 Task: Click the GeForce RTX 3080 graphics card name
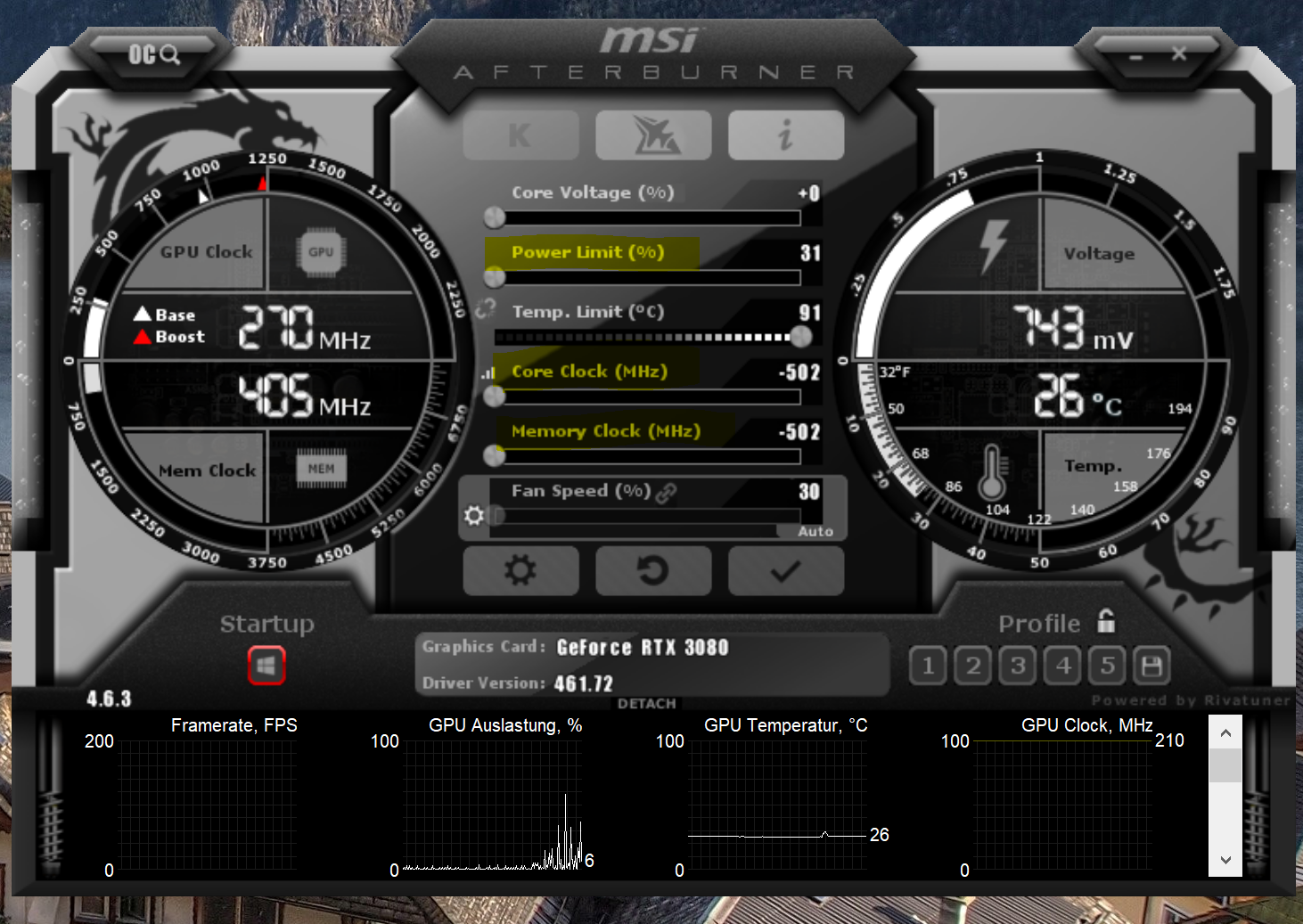643,648
